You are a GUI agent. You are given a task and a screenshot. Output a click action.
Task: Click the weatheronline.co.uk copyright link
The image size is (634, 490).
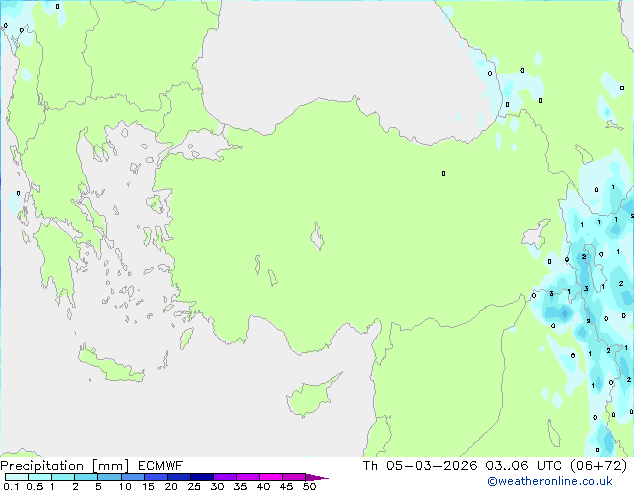[550, 481]
